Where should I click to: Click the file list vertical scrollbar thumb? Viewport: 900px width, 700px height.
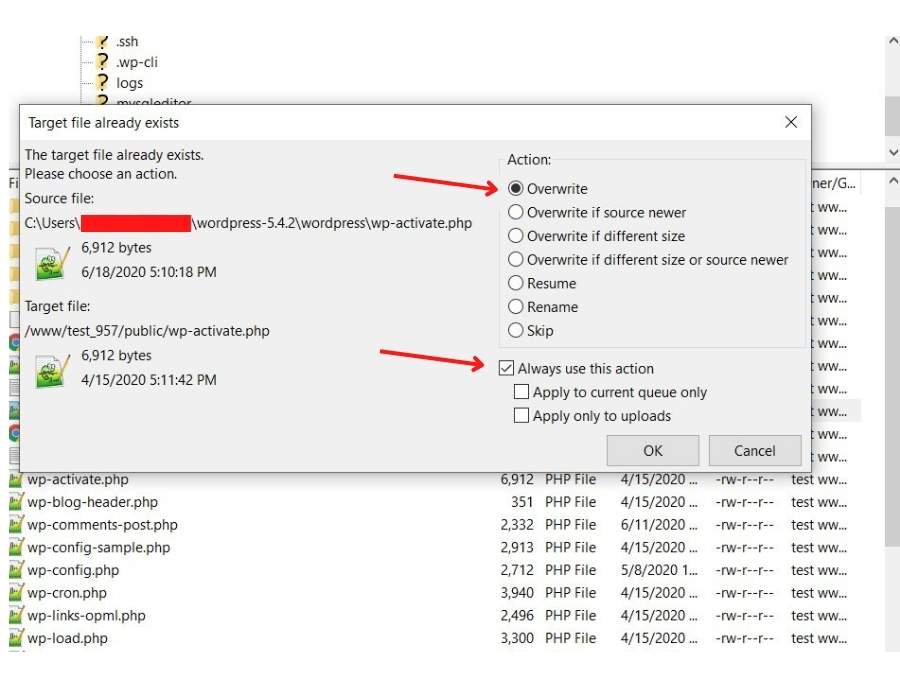pos(893,376)
